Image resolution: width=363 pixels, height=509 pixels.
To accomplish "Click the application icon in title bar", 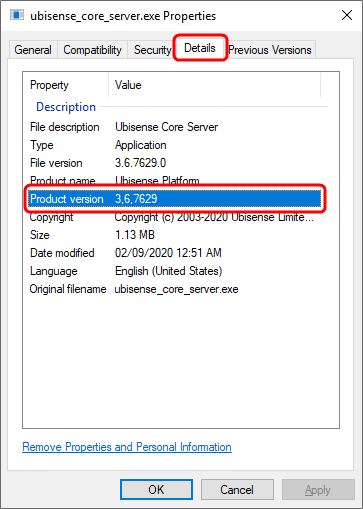I will (x=17, y=15).
